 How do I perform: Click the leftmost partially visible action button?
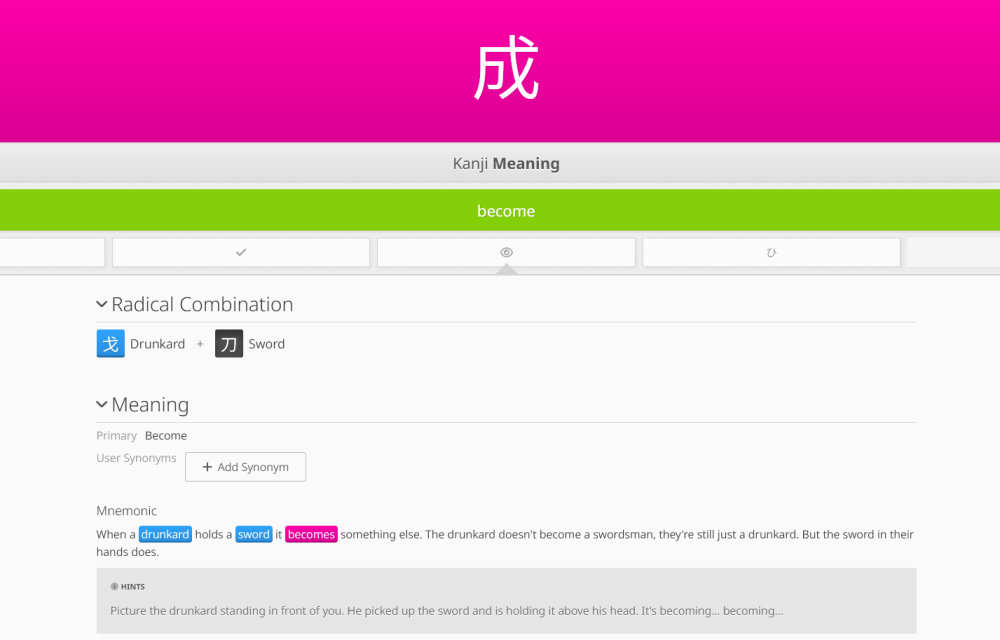pyautogui.click(x=52, y=253)
